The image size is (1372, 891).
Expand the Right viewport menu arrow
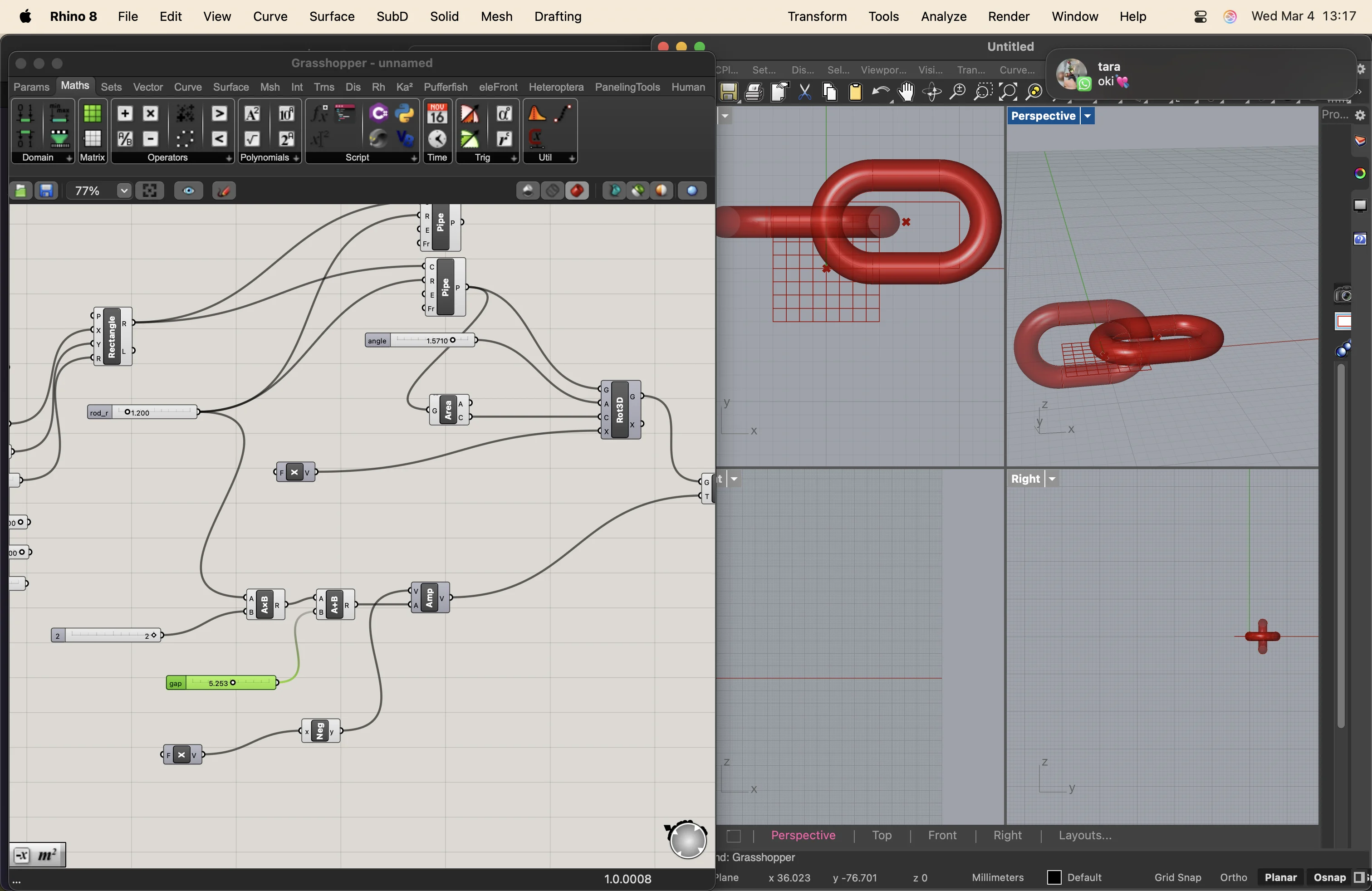click(1052, 479)
